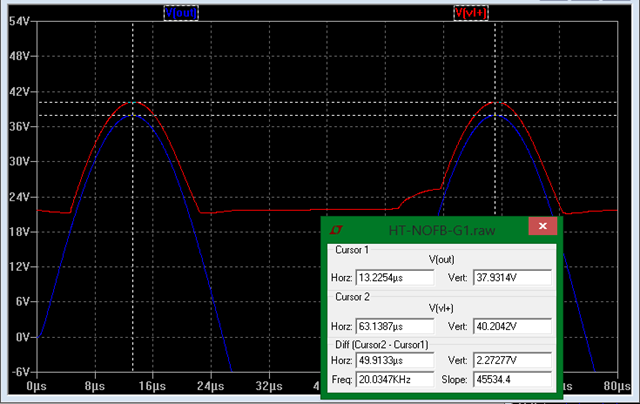Click the LTspice logo icon in cursor dialog
Image resolution: width=640 pixels, height=404 pixels.
coord(336,228)
